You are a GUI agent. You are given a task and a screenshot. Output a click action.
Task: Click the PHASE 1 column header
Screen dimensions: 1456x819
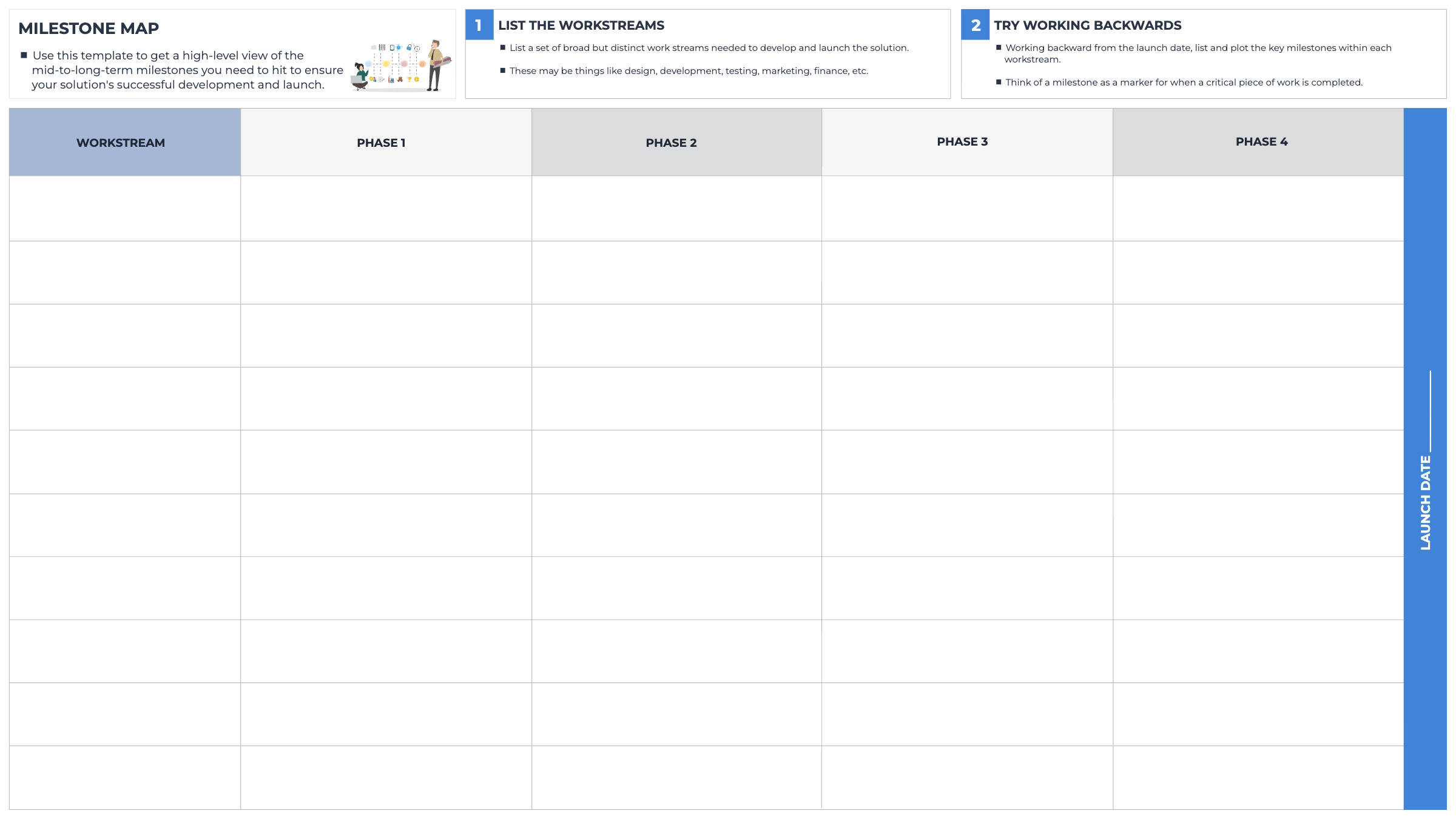(x=386, y=143)
